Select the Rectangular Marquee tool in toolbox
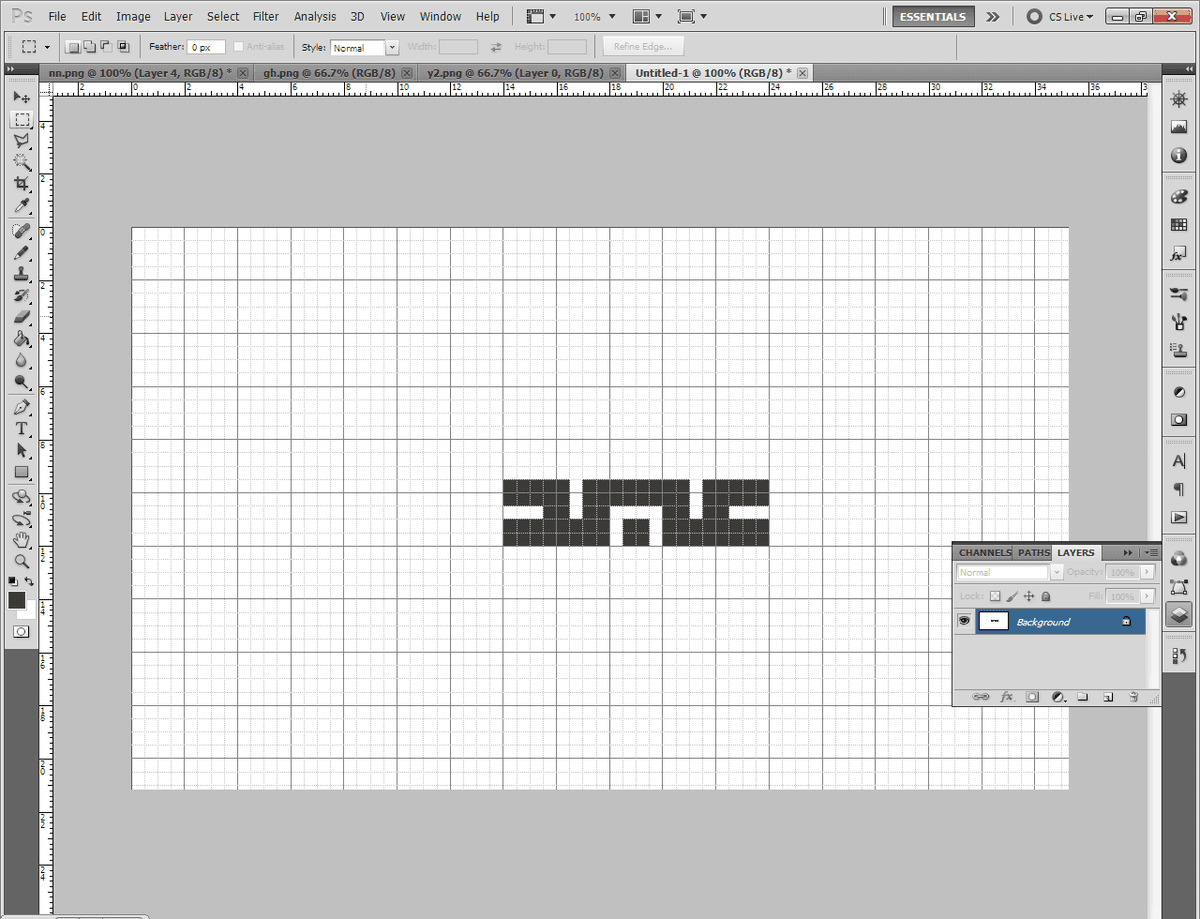The width and height of the screenshot is (1200, 919). [x=21, y=119]
